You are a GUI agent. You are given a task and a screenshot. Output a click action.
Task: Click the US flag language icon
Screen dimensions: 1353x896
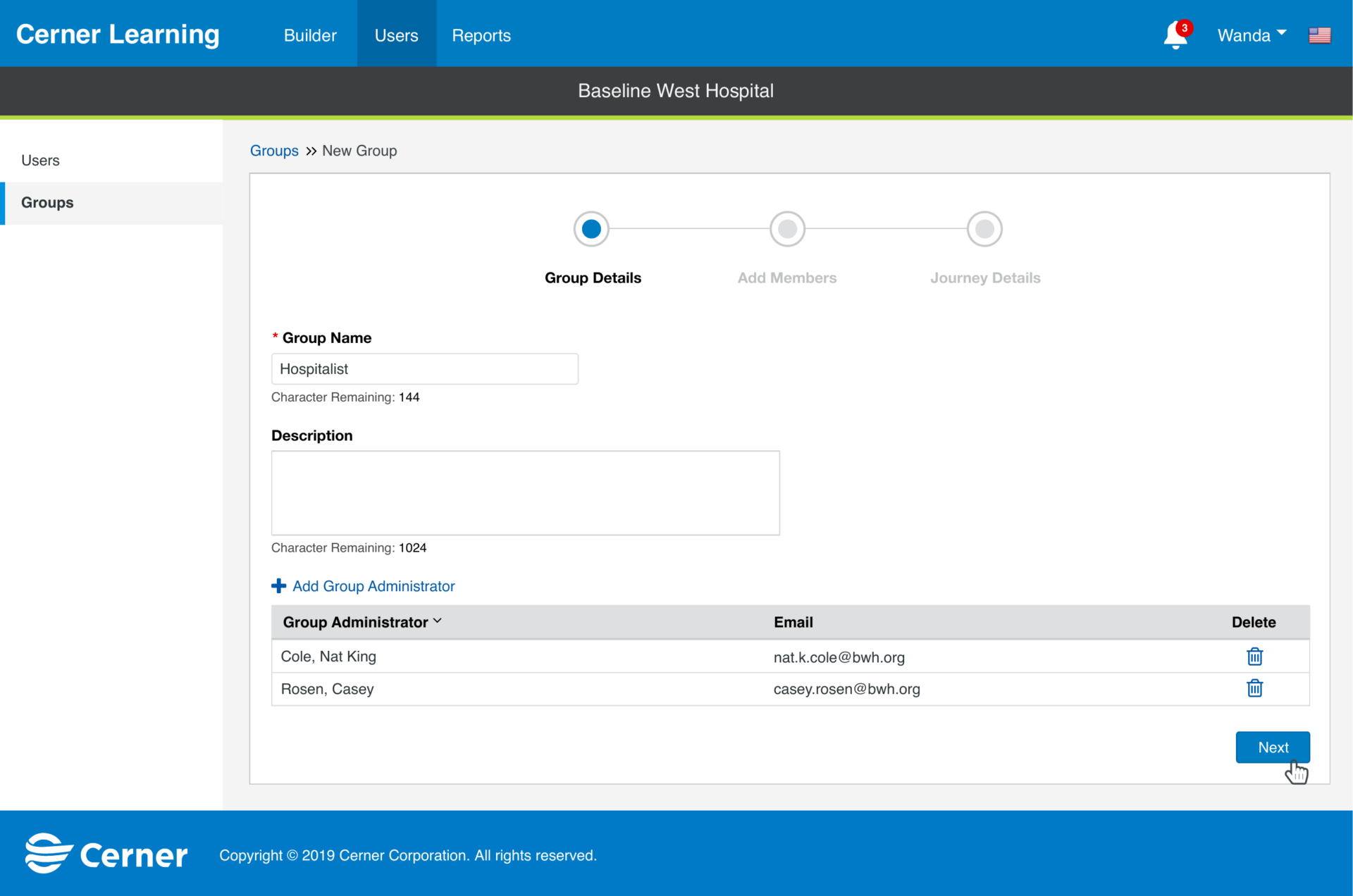click(x=1319, y=35)
